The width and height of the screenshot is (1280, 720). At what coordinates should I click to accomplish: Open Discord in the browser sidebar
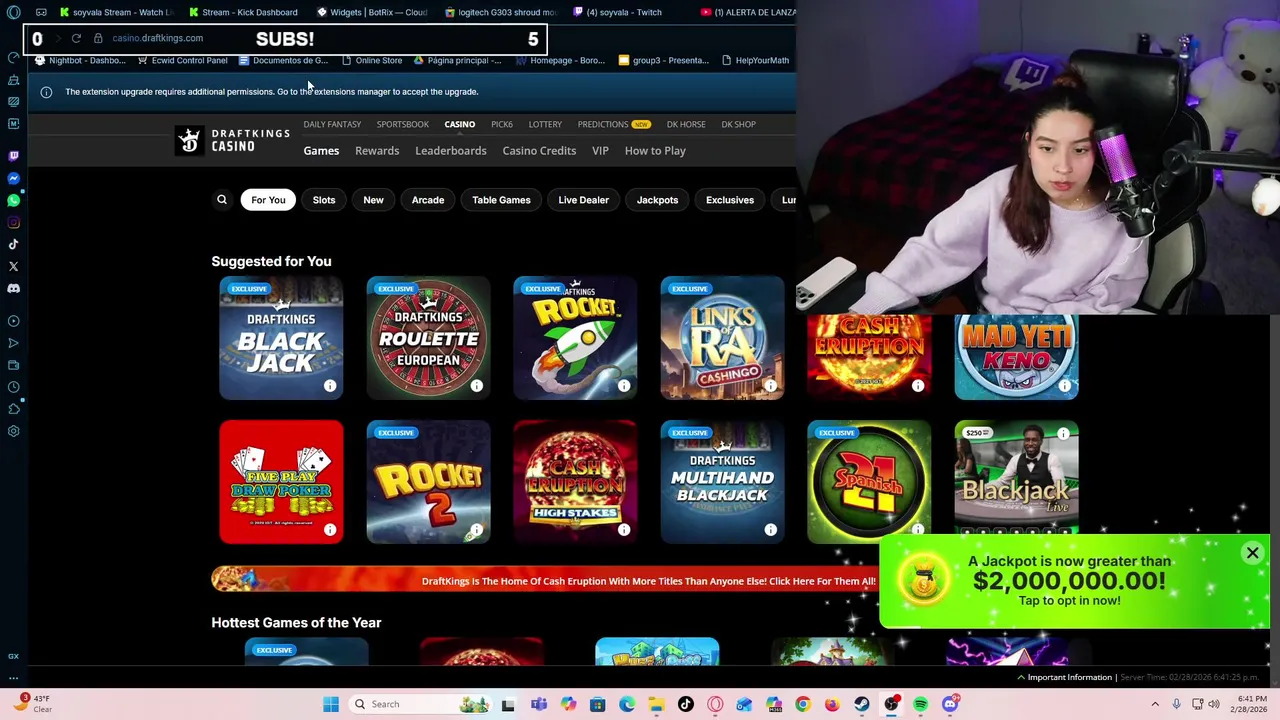click(x=13, y=288)
